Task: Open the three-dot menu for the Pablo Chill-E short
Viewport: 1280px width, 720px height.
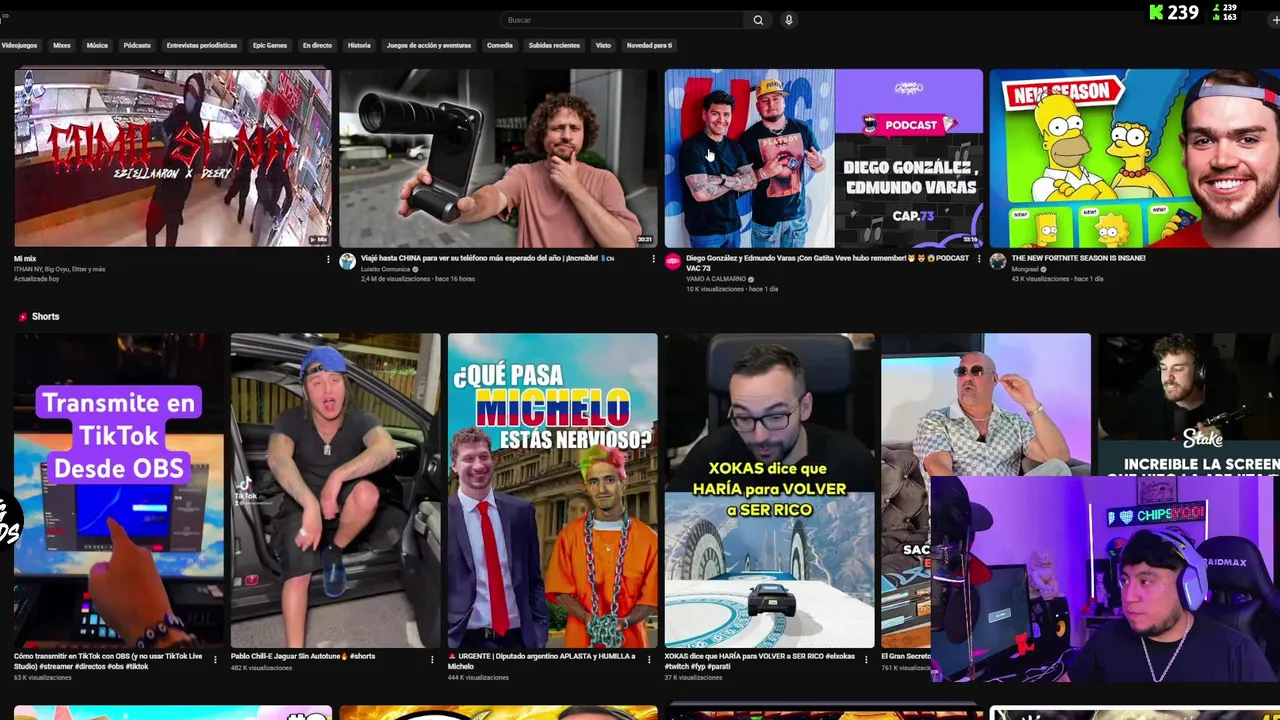Action: pyautogui.click(x=432, y=659)
